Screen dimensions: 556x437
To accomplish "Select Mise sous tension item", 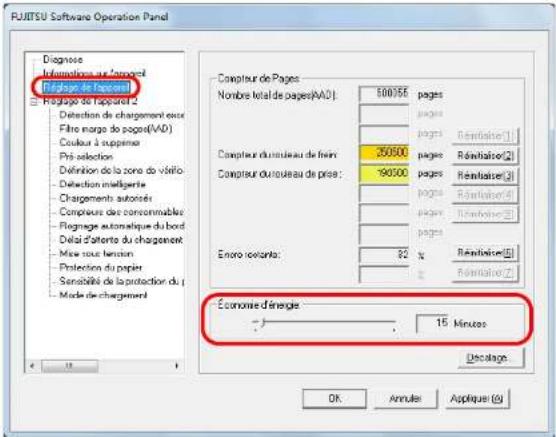I will click(96, 254).
